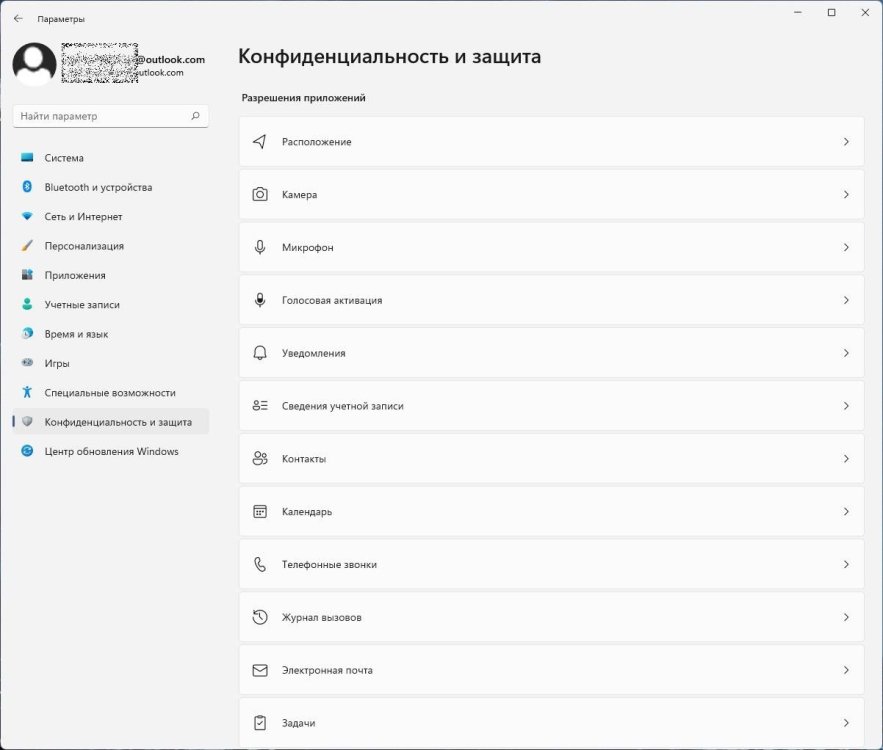883x750 pixels.
Task: Click the Location arrow icon
Action: click(x=260, y=142)
